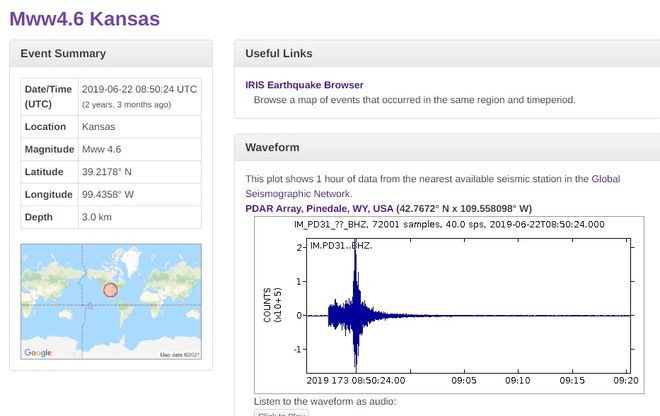Select the Longitude value 99.4358° W

pos(108,195)
